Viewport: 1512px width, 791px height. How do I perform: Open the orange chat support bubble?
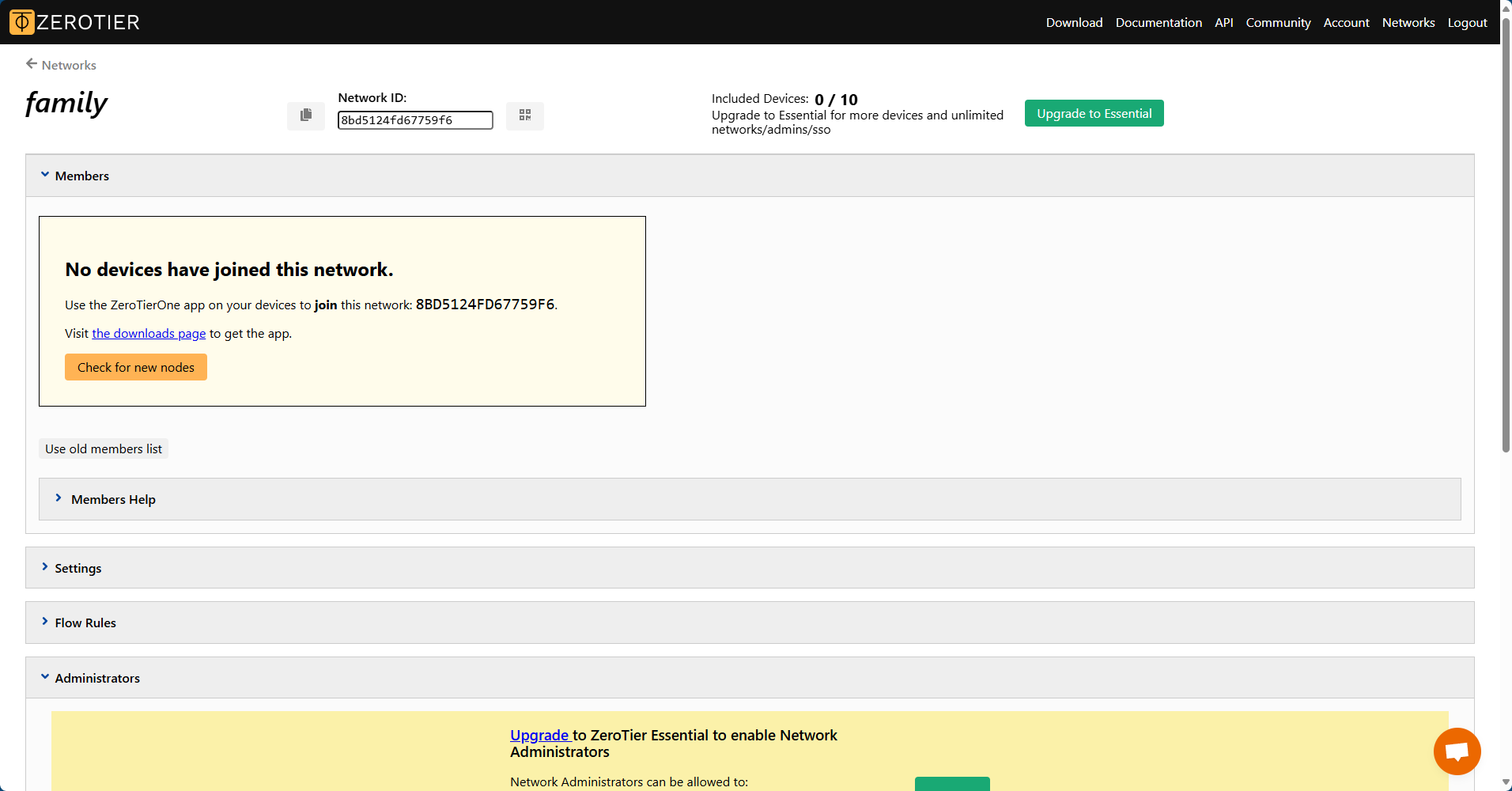click(1457, 751)
